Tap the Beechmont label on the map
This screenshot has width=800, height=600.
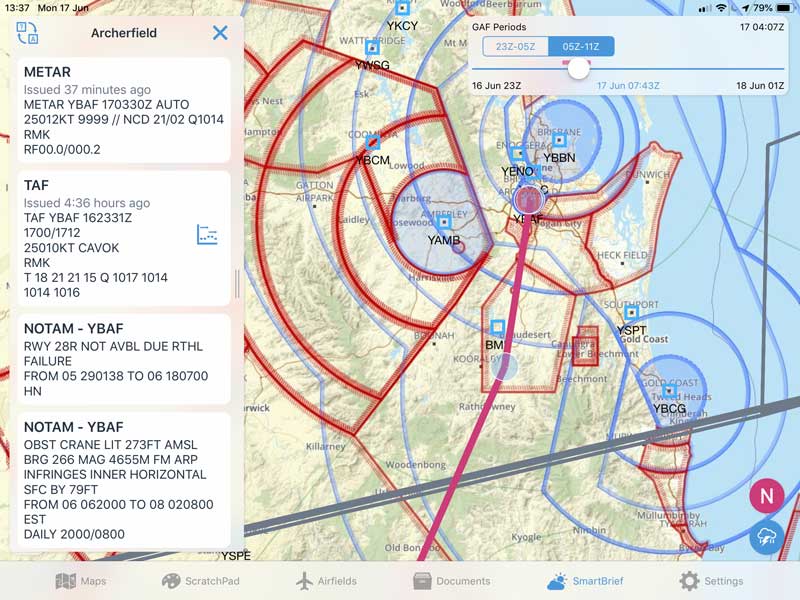582,379
